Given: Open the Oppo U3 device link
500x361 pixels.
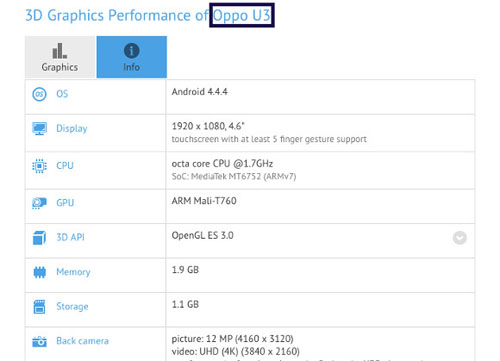Looking at the screenshot, I should (x=242, y=15).
